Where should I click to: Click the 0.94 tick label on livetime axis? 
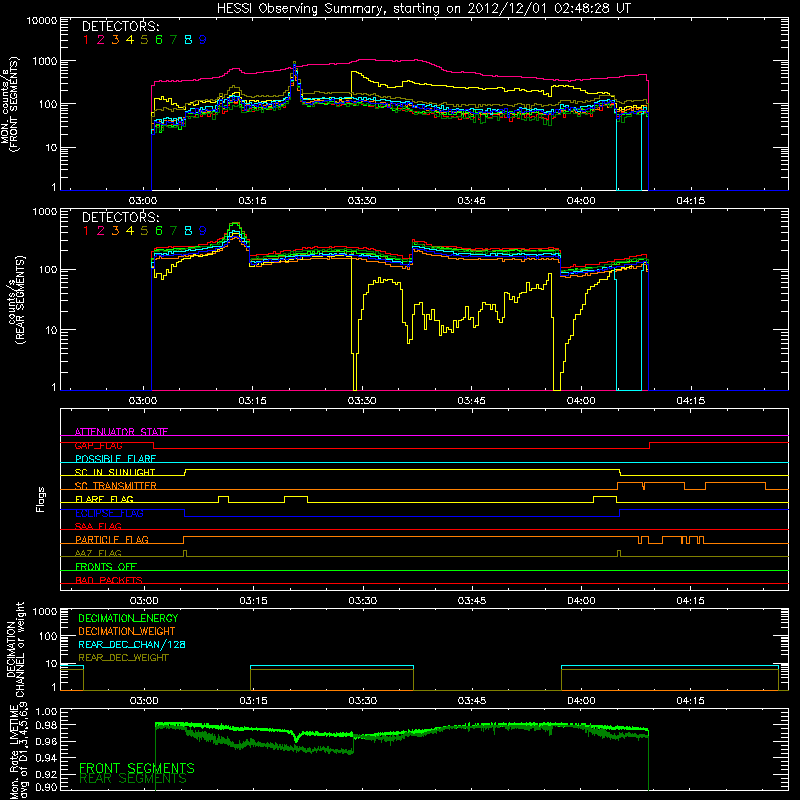coord(46,758)
